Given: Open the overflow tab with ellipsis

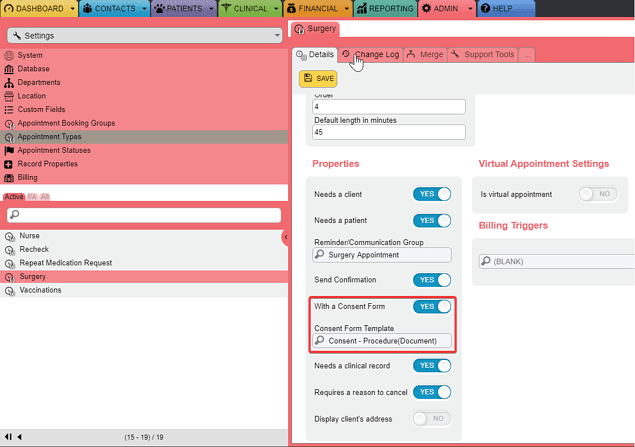Looking at the screenshot, I should click(527, 55).
